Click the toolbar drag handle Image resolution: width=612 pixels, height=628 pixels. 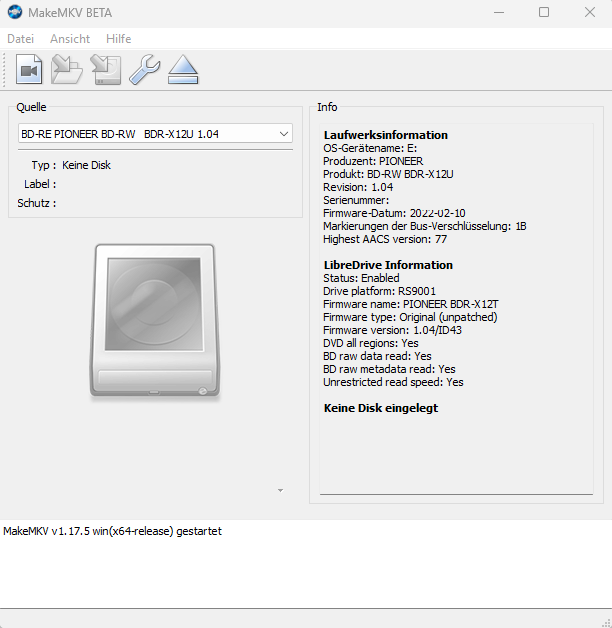(4, 70)
